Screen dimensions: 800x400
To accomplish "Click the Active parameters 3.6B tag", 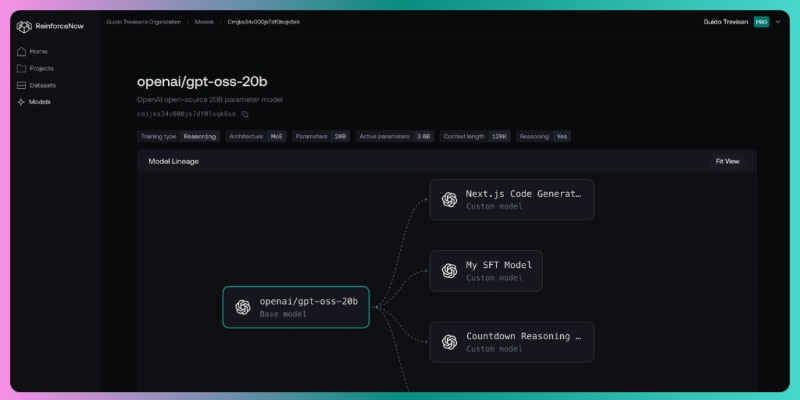I will [395, 137].
